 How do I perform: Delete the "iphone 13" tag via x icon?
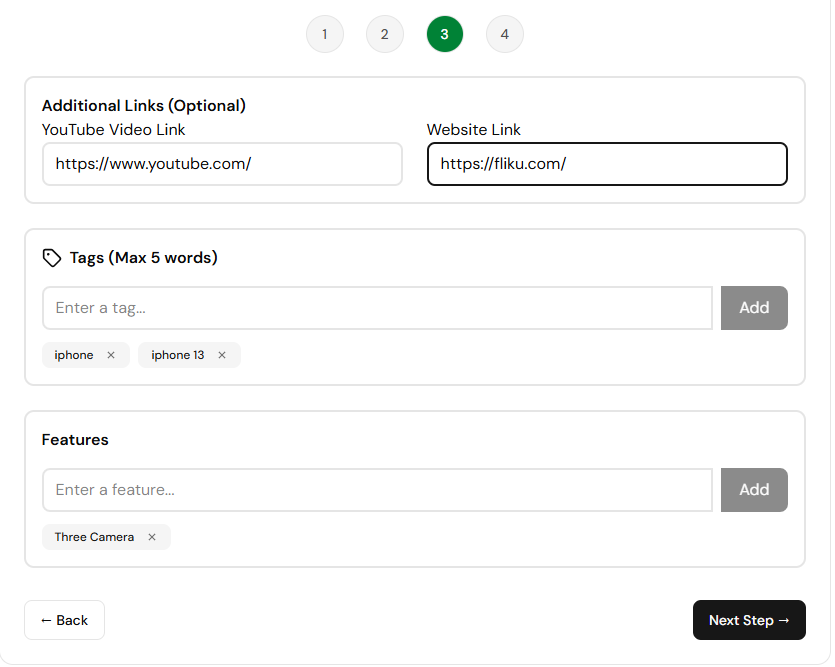pos(222,355)
